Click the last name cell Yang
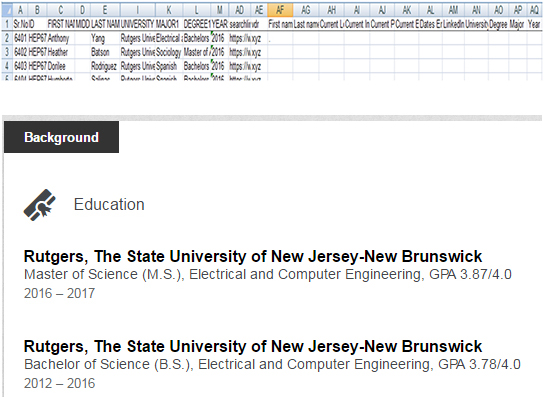Viewport: 544px width, 397px height. pyautogui.click(x=105, y=38)
